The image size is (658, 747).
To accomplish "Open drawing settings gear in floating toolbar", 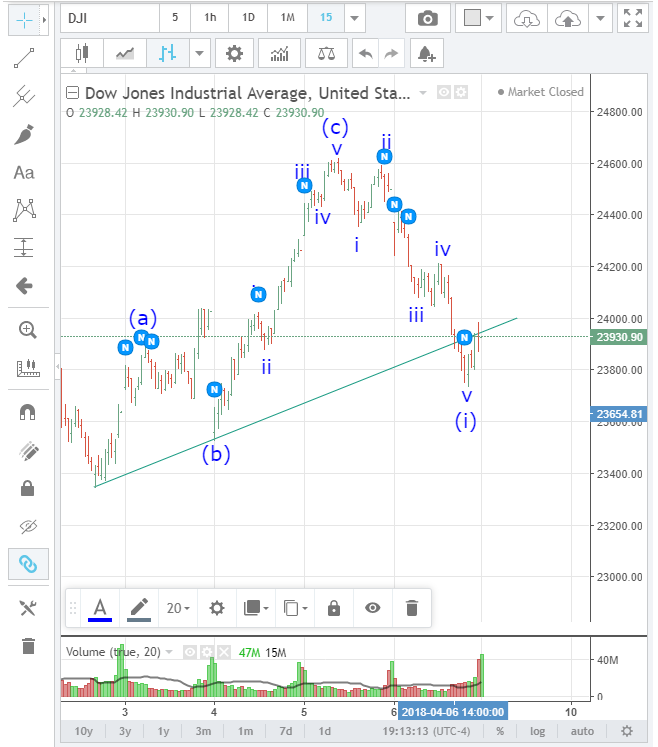I will click(217, 608).
